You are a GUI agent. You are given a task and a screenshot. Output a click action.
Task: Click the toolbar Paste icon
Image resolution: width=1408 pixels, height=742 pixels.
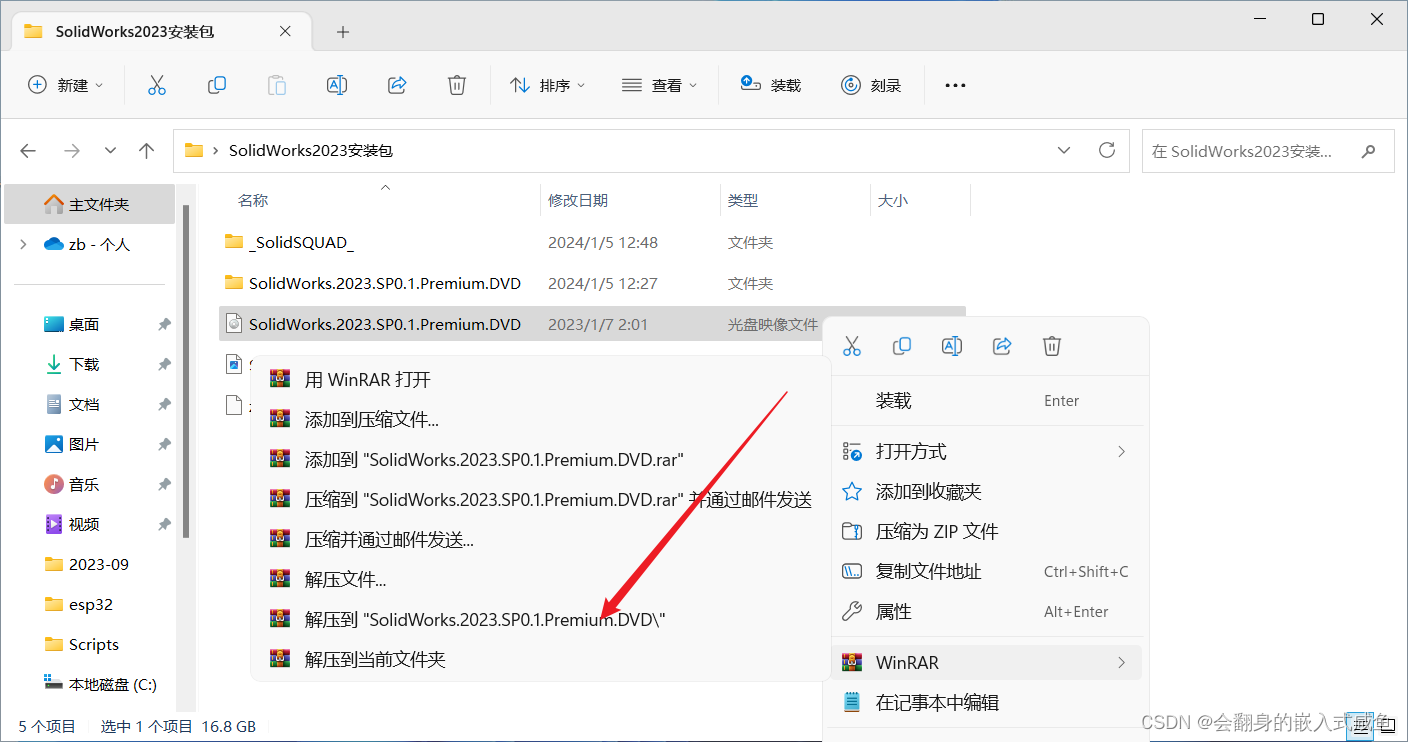tap(277, 85)
